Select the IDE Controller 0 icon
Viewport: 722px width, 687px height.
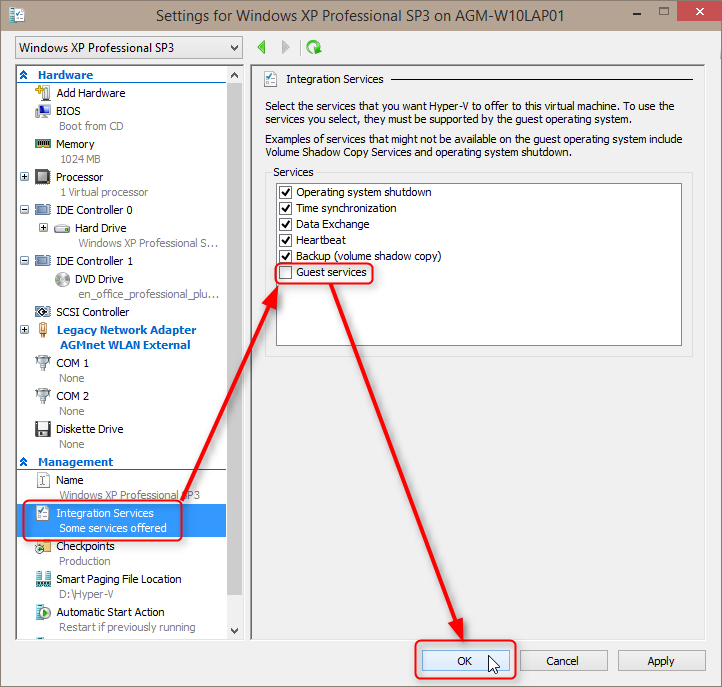[43, 210]
